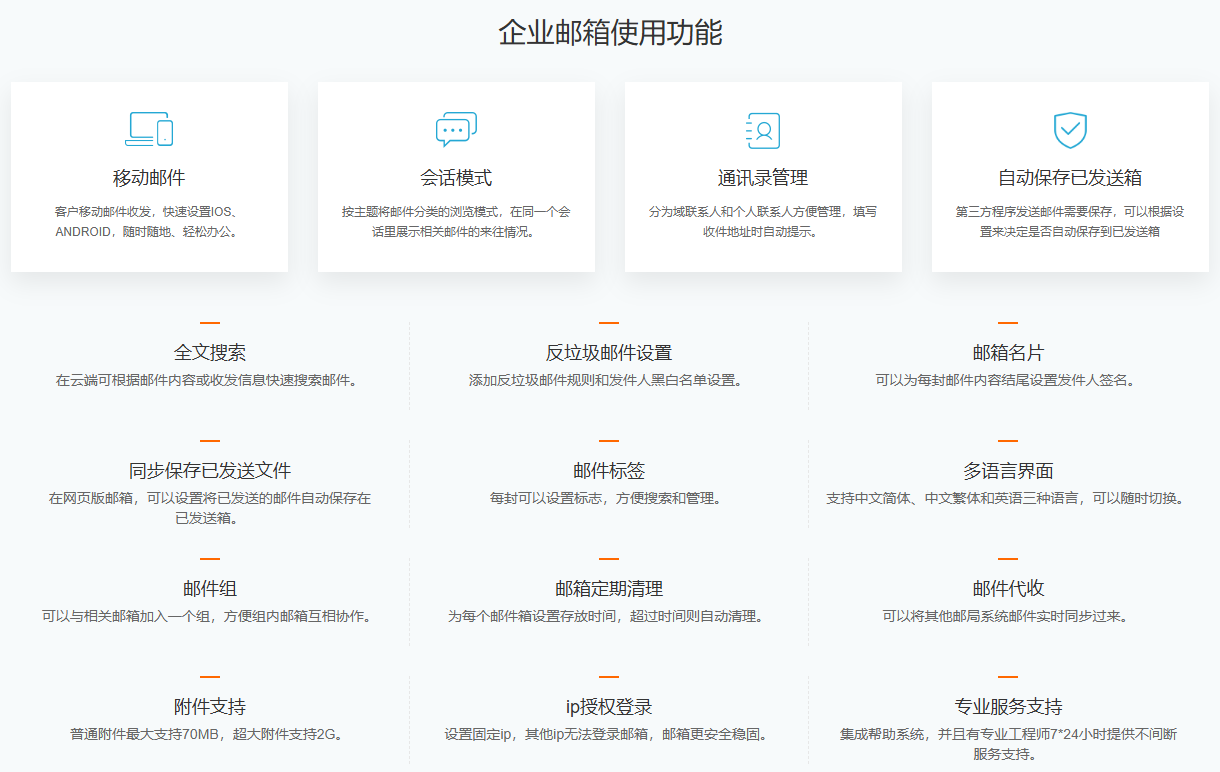Select the 通讯录管理 feature card
This screenshot has width=1220, height=772.
763,177
